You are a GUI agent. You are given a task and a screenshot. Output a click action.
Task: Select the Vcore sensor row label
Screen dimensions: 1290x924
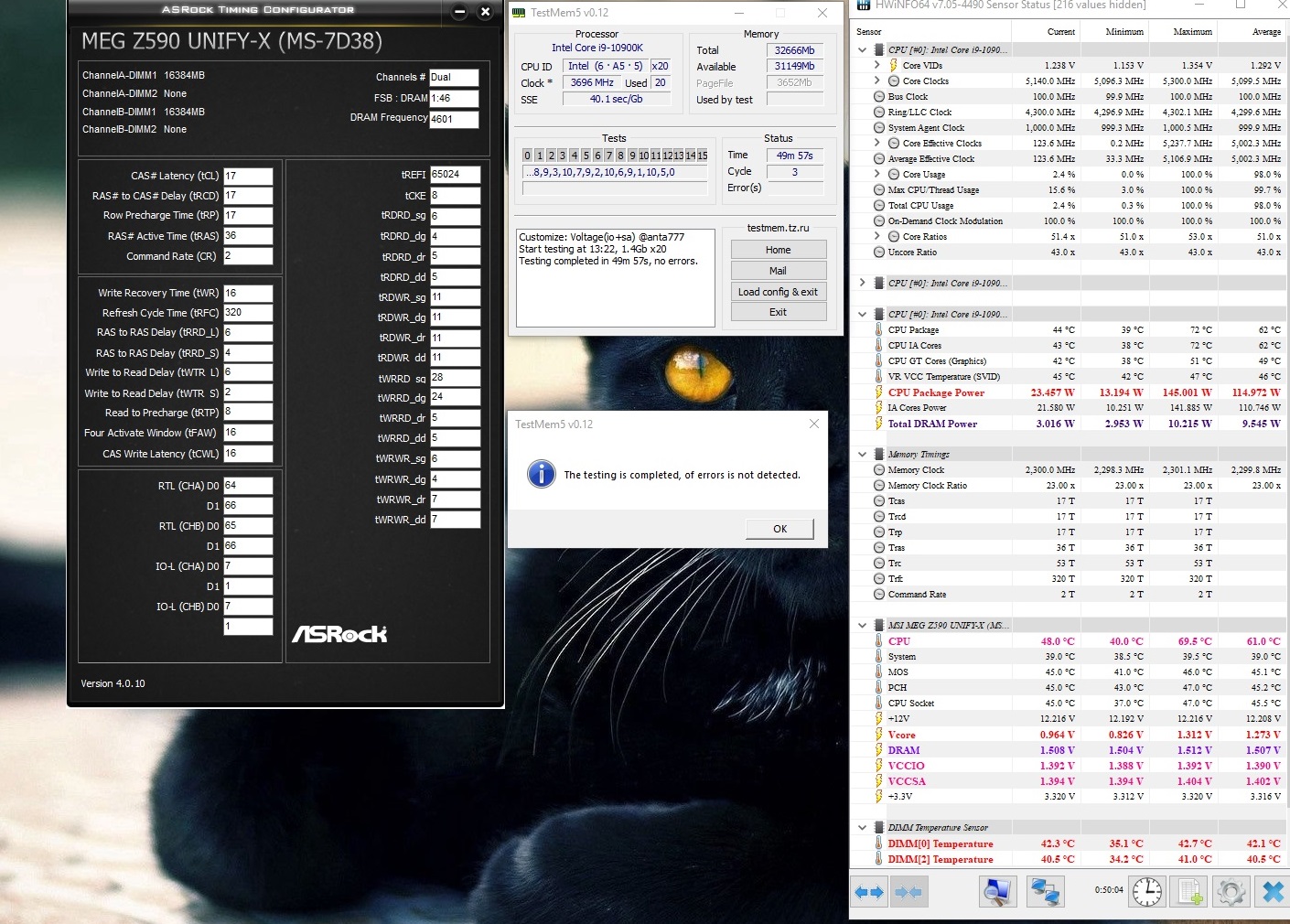tap(901, 735)
